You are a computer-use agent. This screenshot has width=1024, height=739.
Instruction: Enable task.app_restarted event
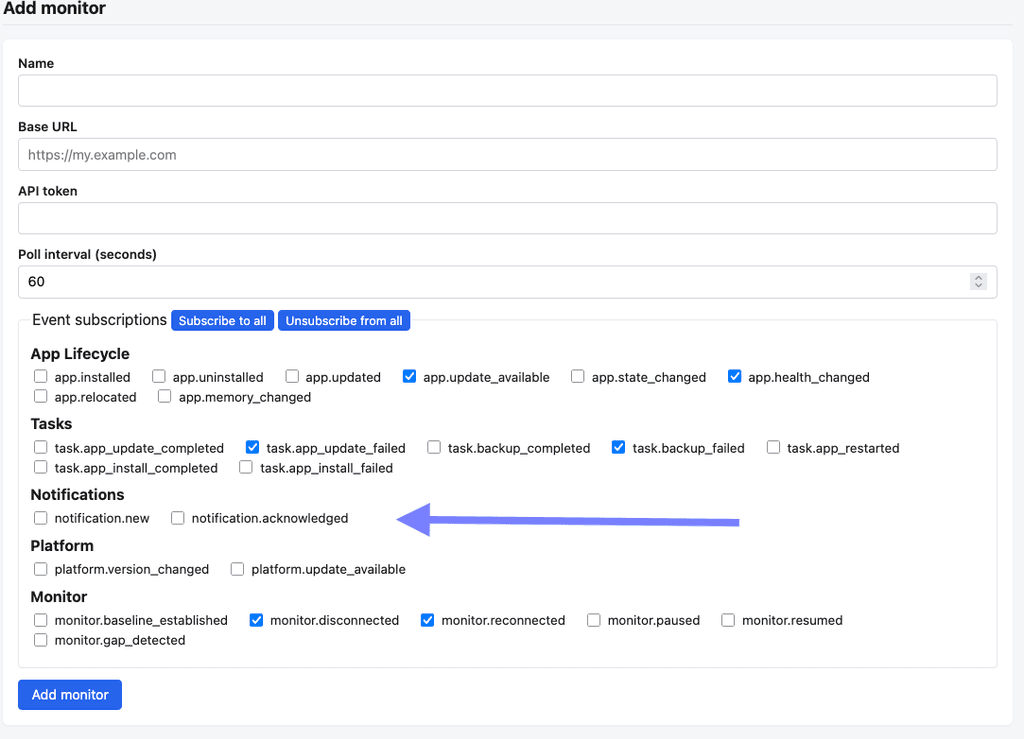pos(773,447)
